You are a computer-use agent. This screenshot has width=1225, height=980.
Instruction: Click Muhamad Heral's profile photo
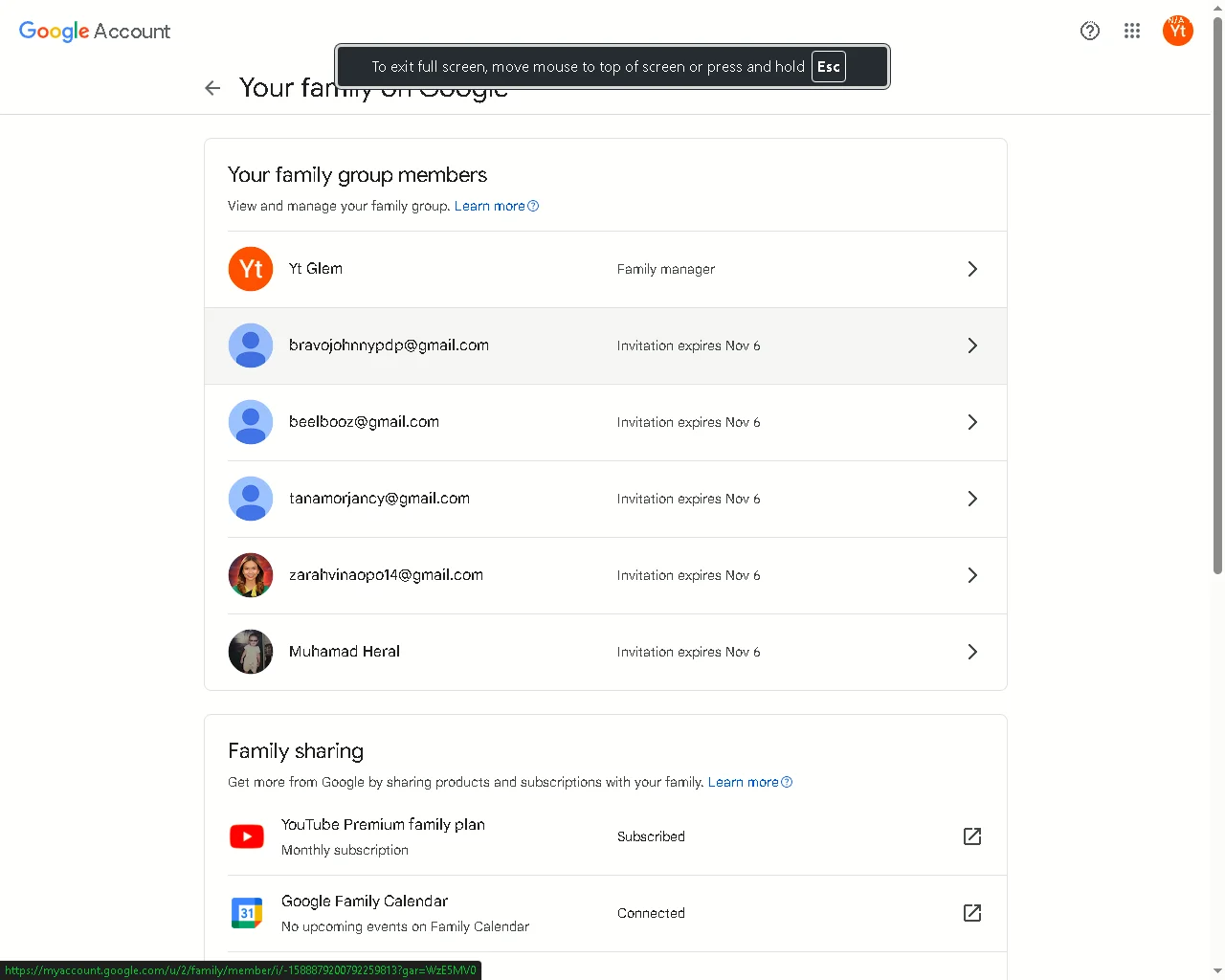251,652
